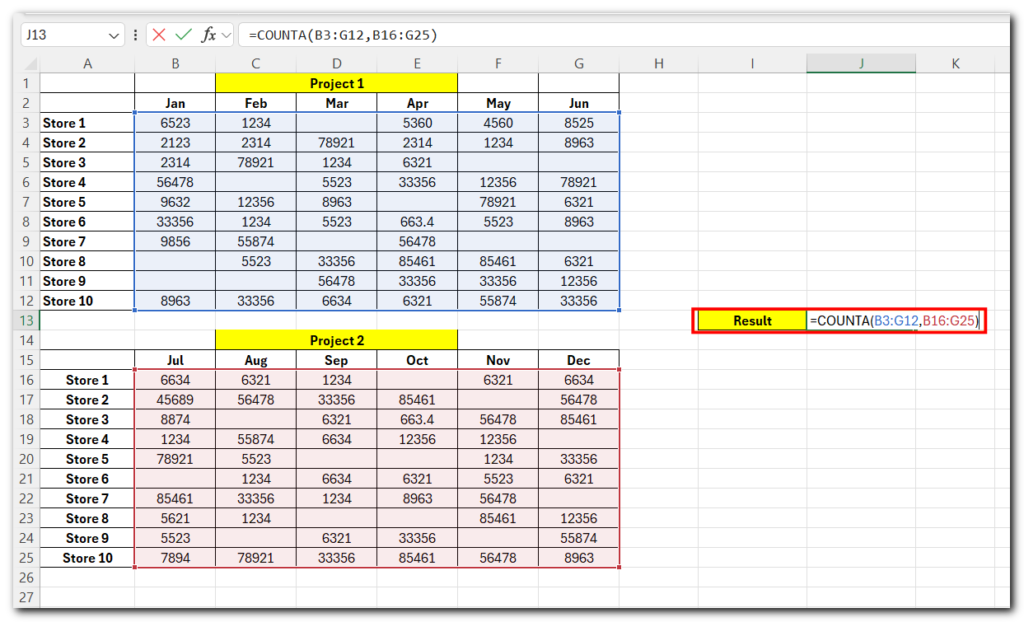Image resolution: width=1024 pixels, height=622 pixels.
Task: Click the Project 1 merged heading cell
Action: (336, 84)
